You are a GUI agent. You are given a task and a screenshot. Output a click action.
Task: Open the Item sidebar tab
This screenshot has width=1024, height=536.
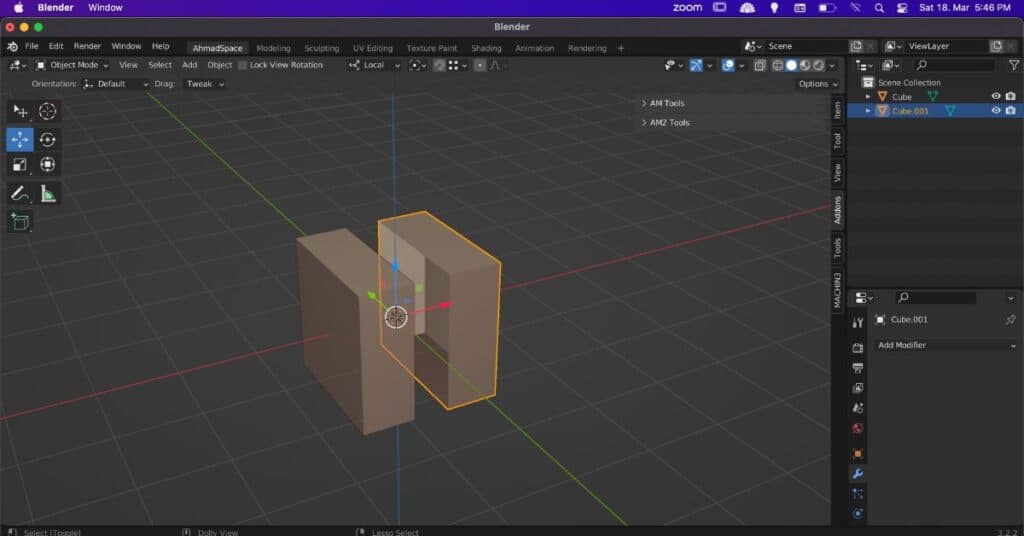click(838, 110)
